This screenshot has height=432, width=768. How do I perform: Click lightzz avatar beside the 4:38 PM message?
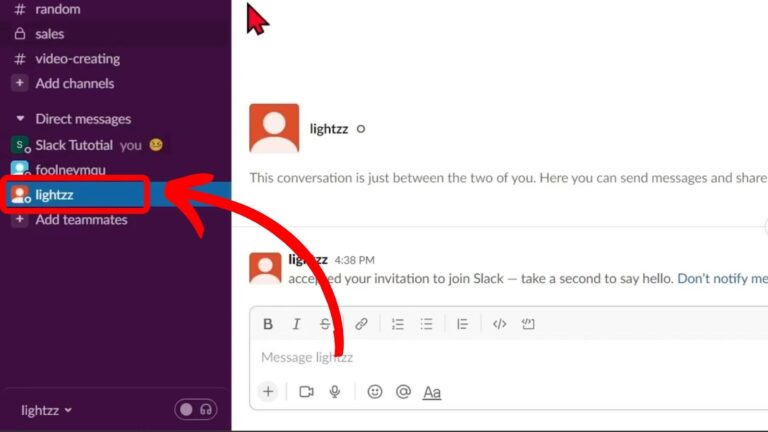coord(265,268)
